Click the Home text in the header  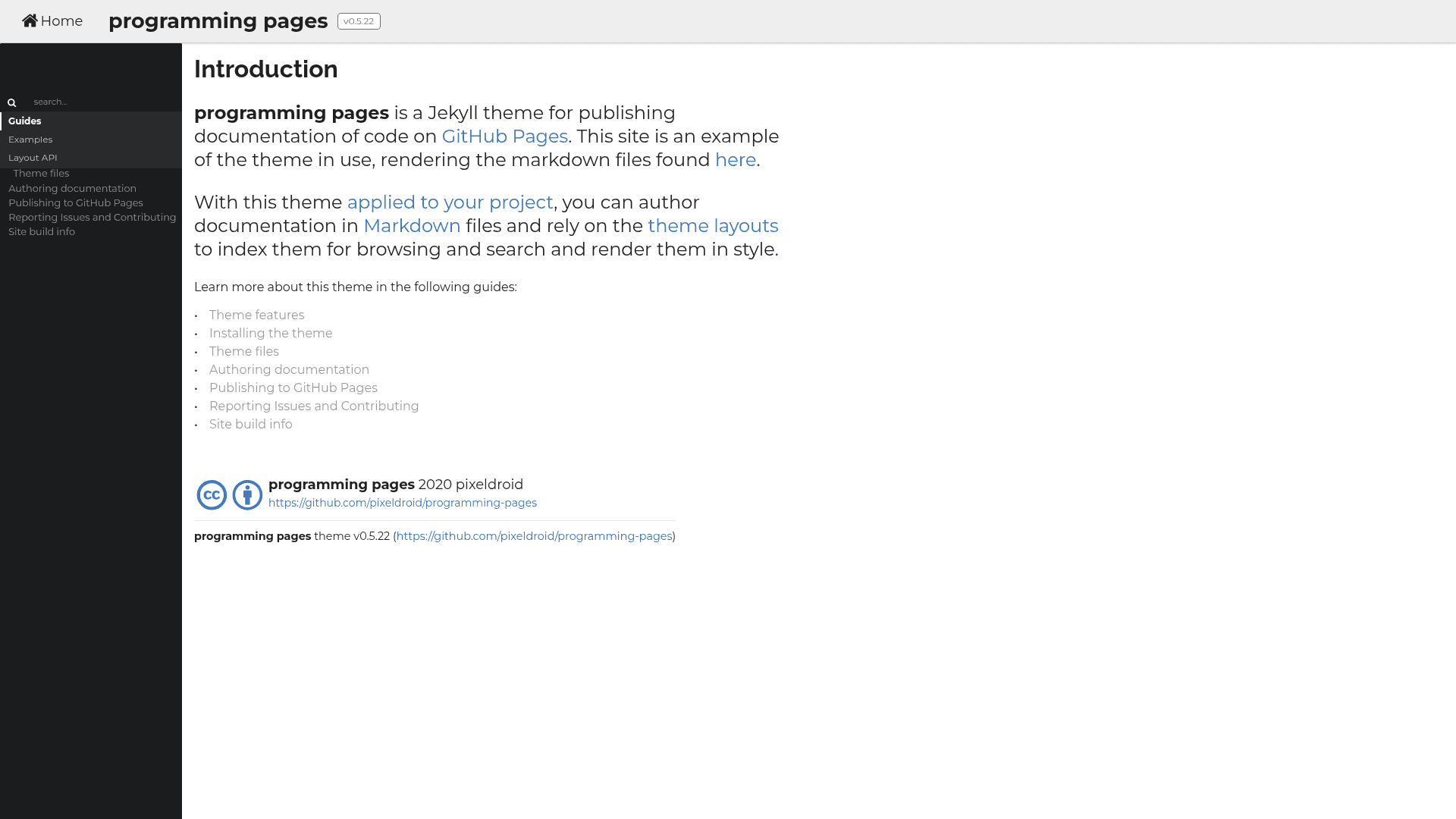click(61, 21)
